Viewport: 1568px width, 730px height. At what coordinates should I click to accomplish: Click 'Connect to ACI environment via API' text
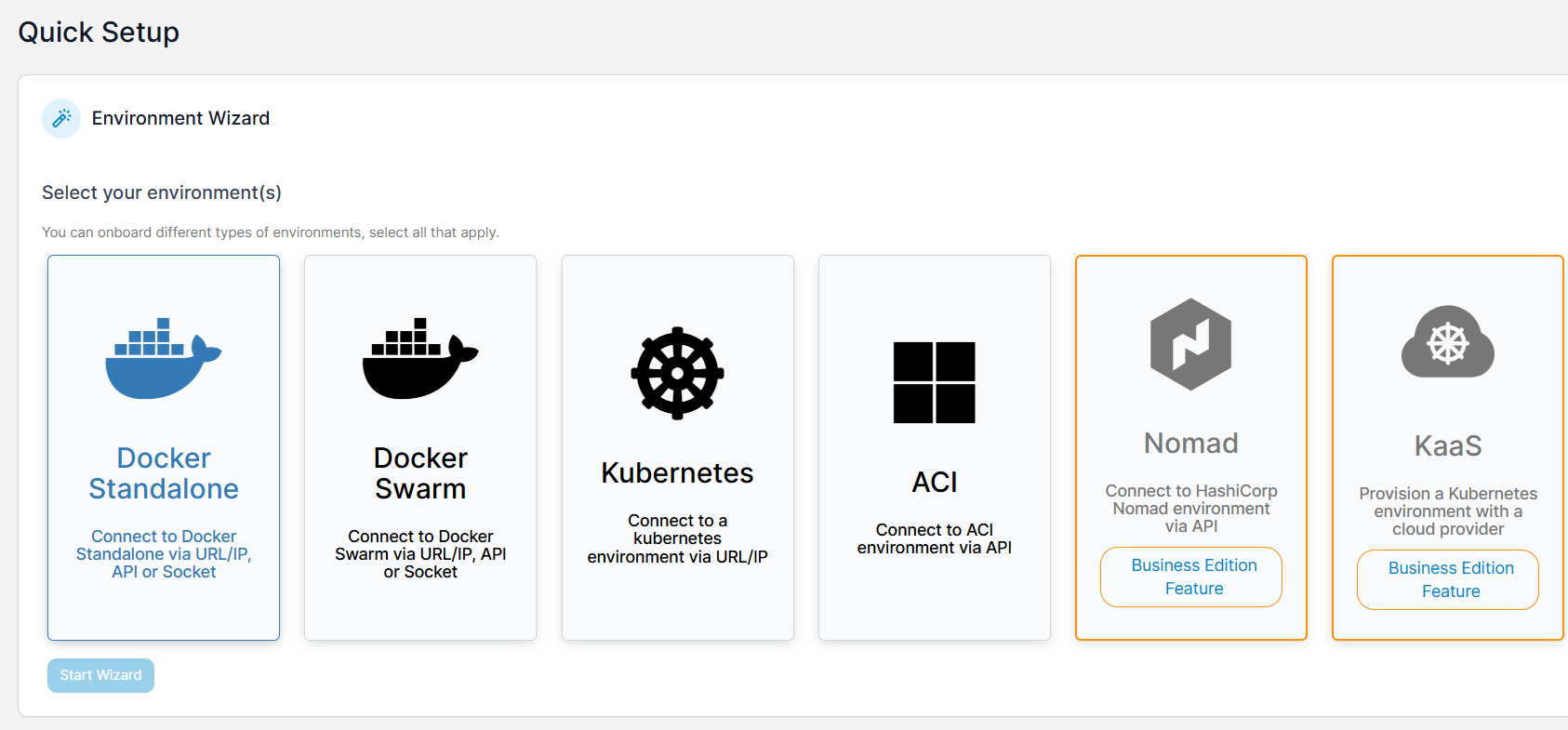coord(935,538)
